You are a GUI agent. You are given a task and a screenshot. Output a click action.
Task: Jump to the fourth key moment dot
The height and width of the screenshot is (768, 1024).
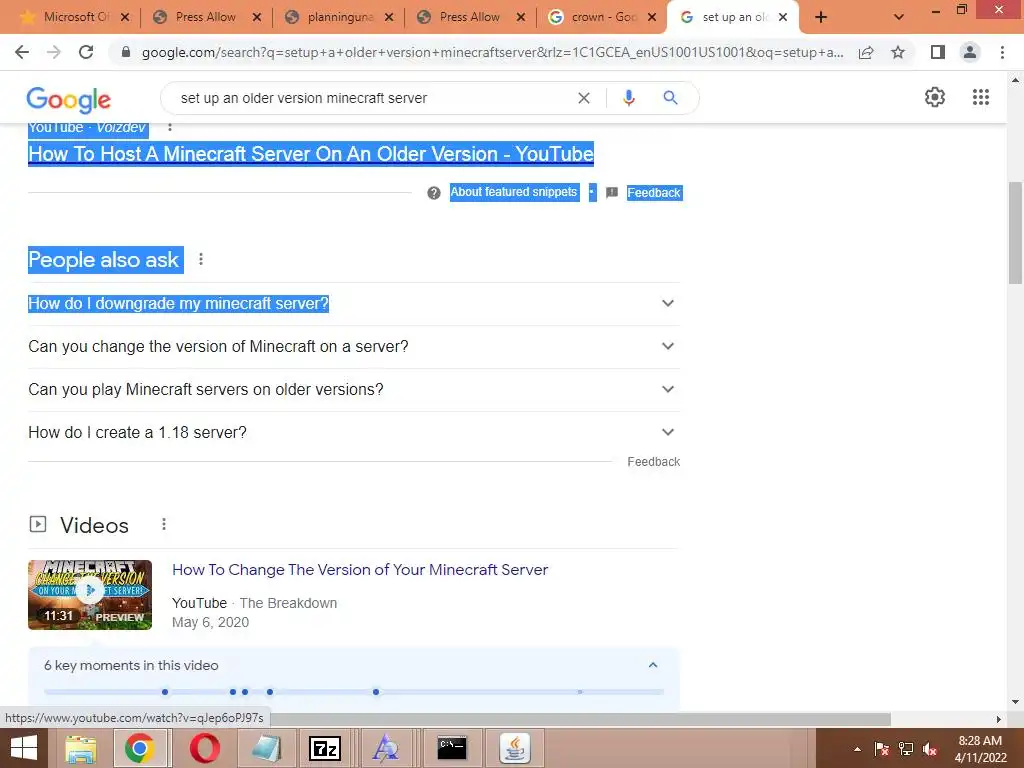270,692
